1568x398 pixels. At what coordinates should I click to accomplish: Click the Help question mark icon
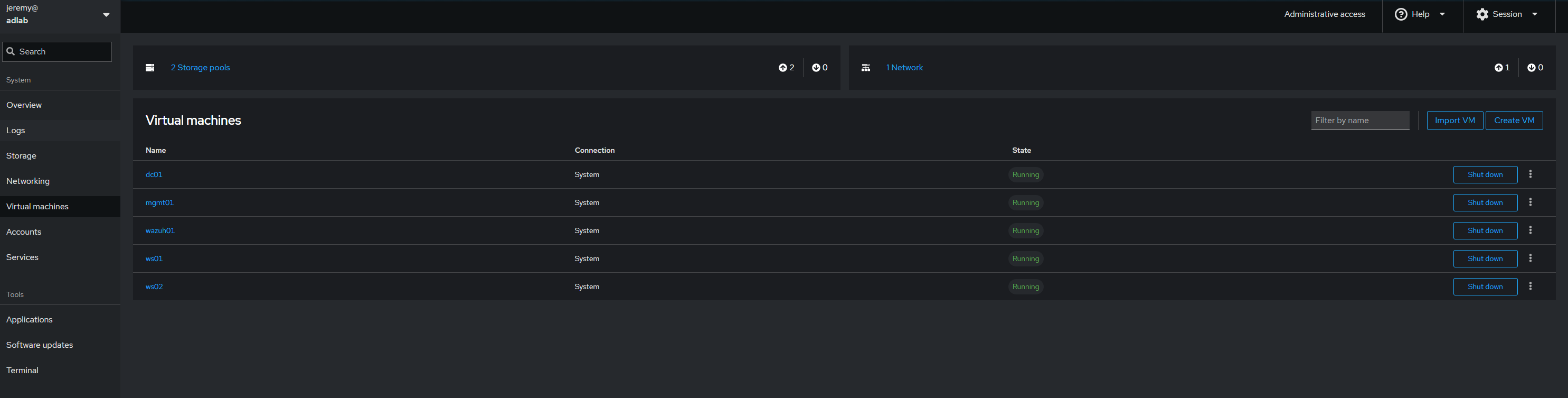[1401, 14]
